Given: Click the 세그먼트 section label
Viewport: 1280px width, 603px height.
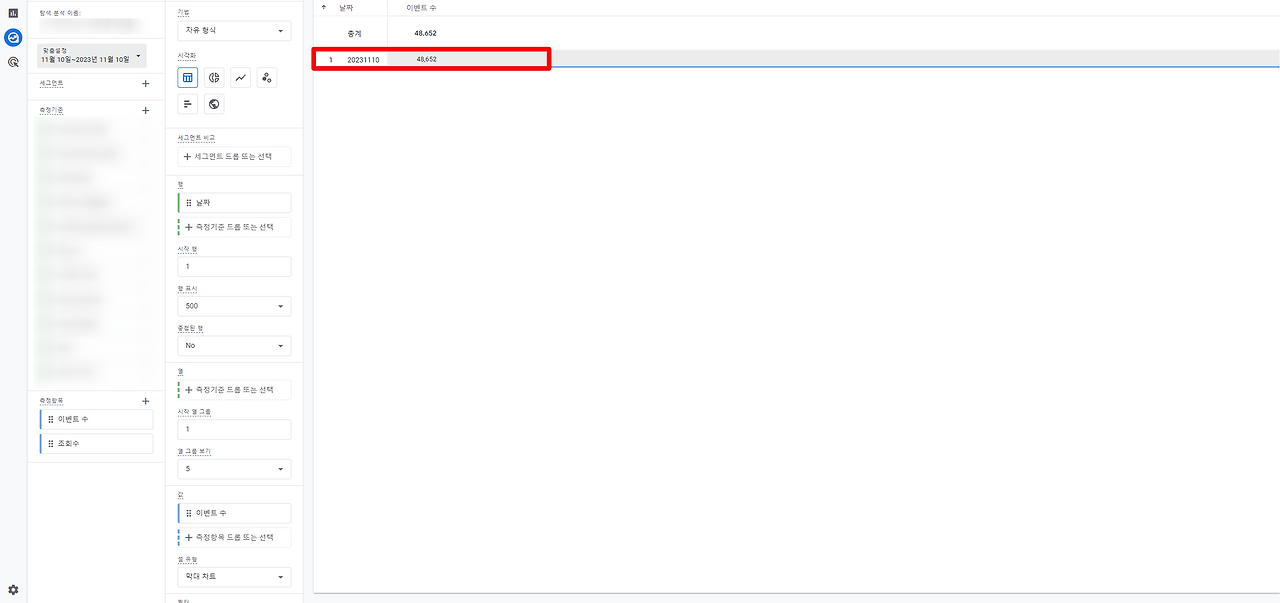Looking at the screenshot, I should [51, 84].
